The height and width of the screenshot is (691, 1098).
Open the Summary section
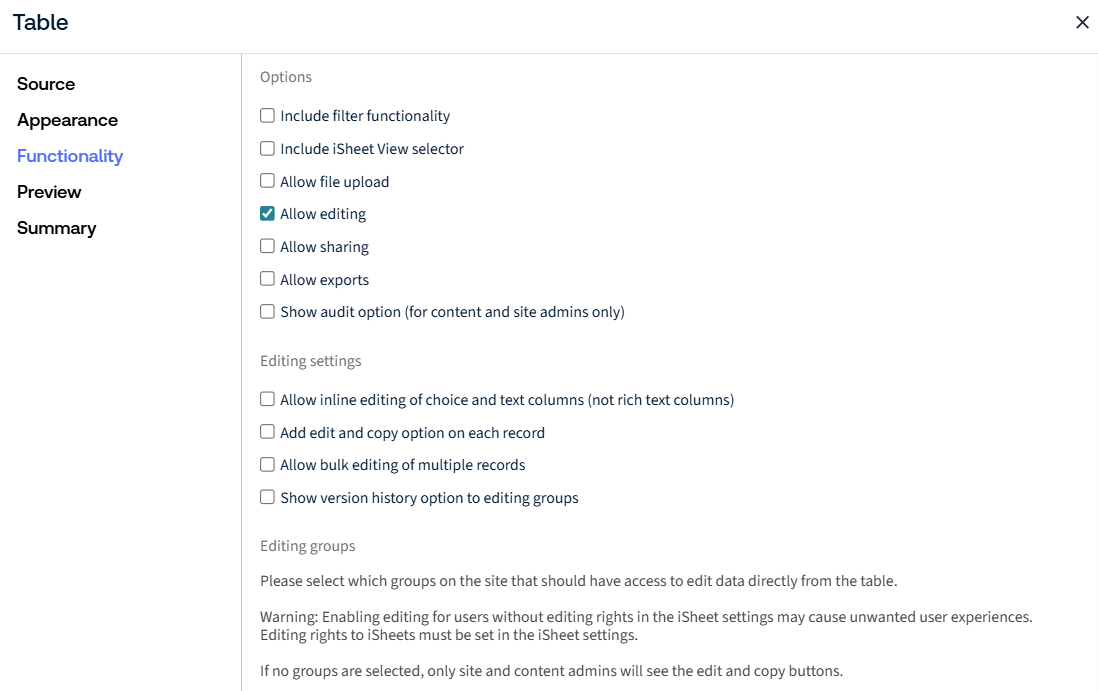(x=57, y=228)
